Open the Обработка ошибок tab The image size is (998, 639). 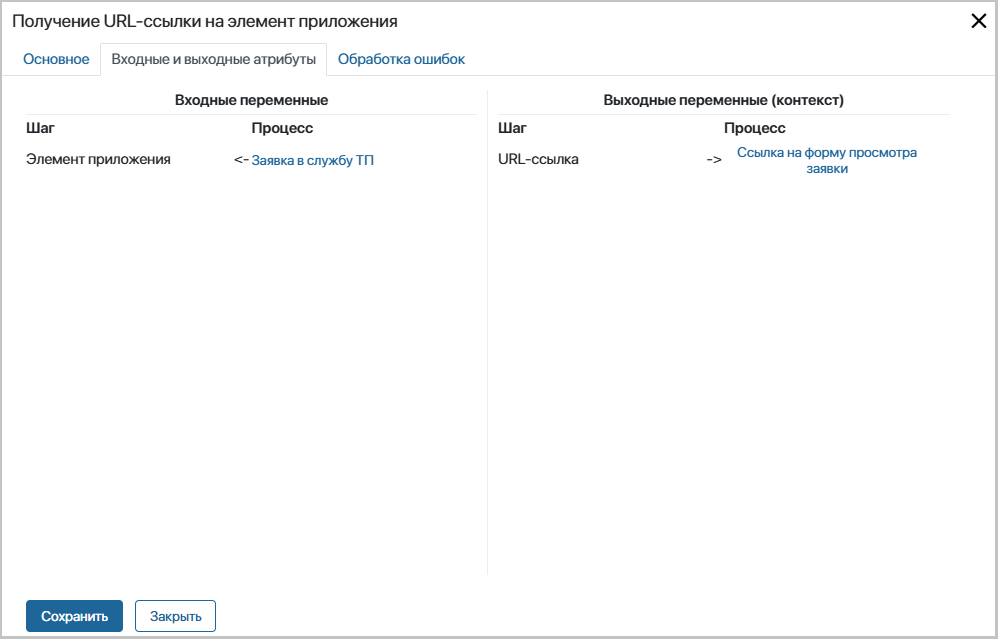[401, 59]
